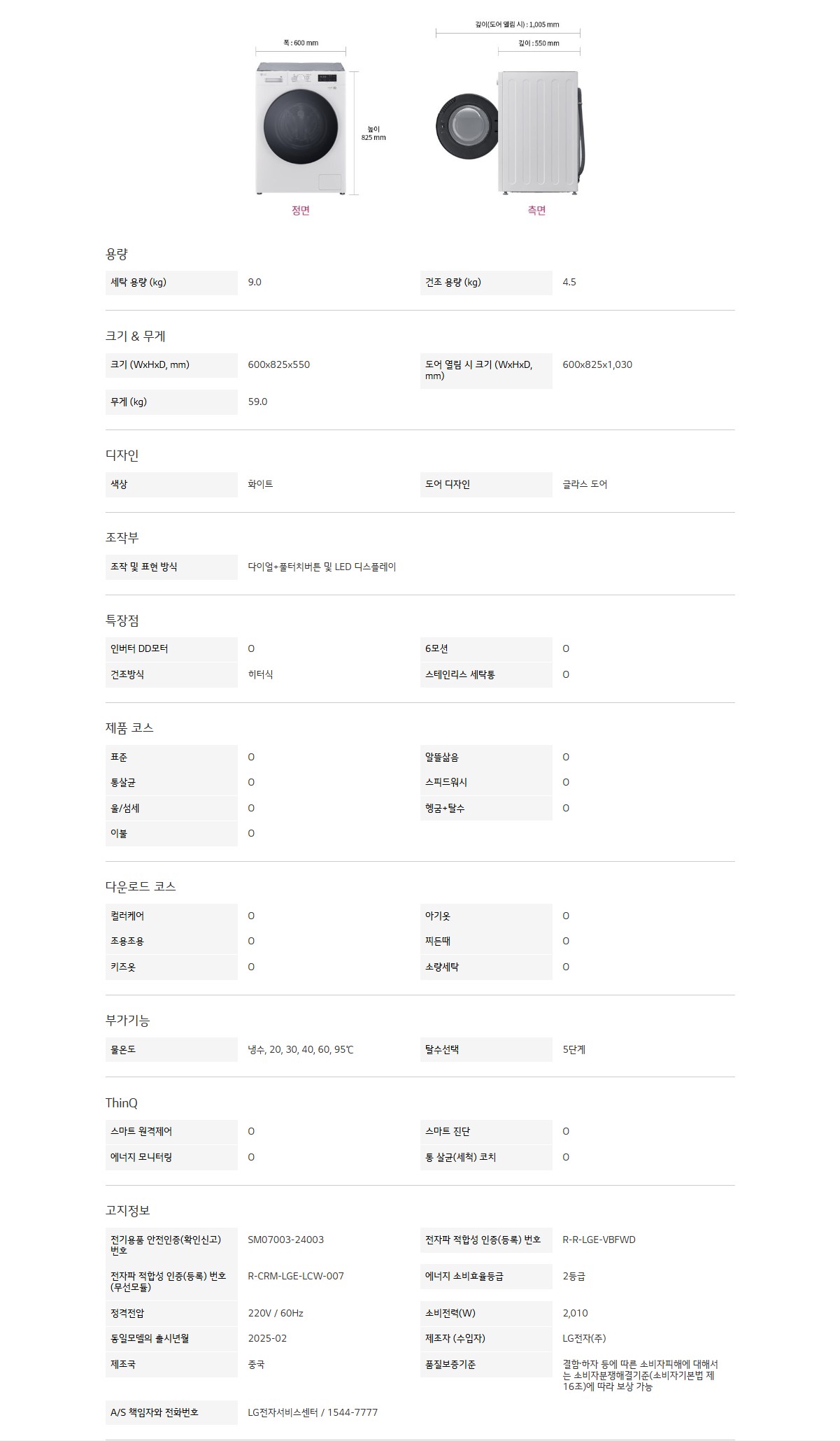
Task: Click the 글라스 도어 design value
Action: (585, 485)
